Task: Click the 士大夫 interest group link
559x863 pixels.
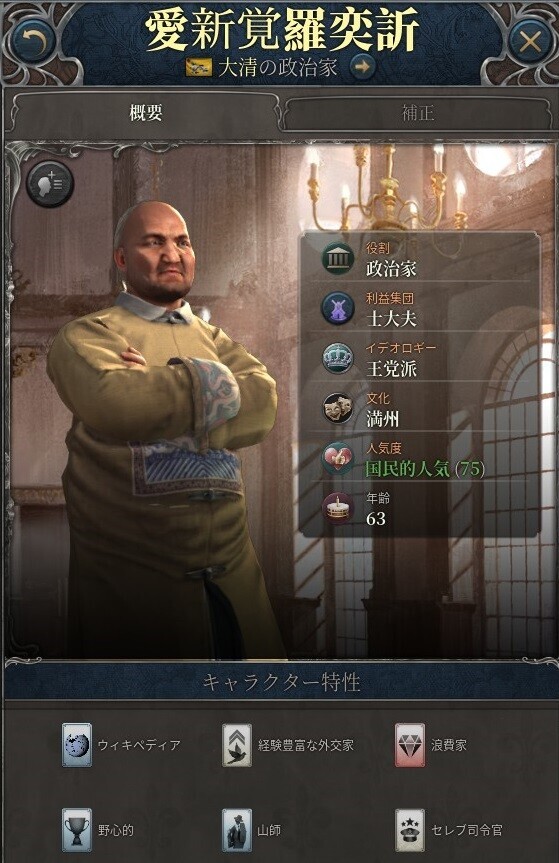Action: tap(391, 319)
